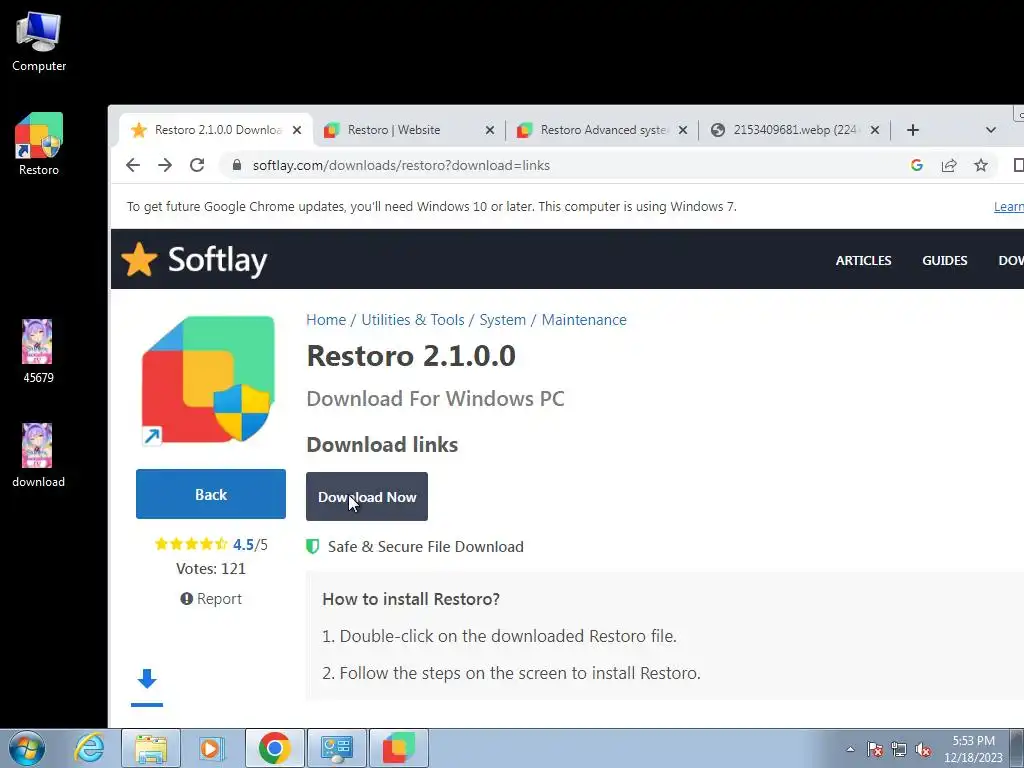Close the Restoro 2.1.0.0 Download tab
This screenshot has height=768, width=1024.
pyautogui.click(x=296, y=130)
